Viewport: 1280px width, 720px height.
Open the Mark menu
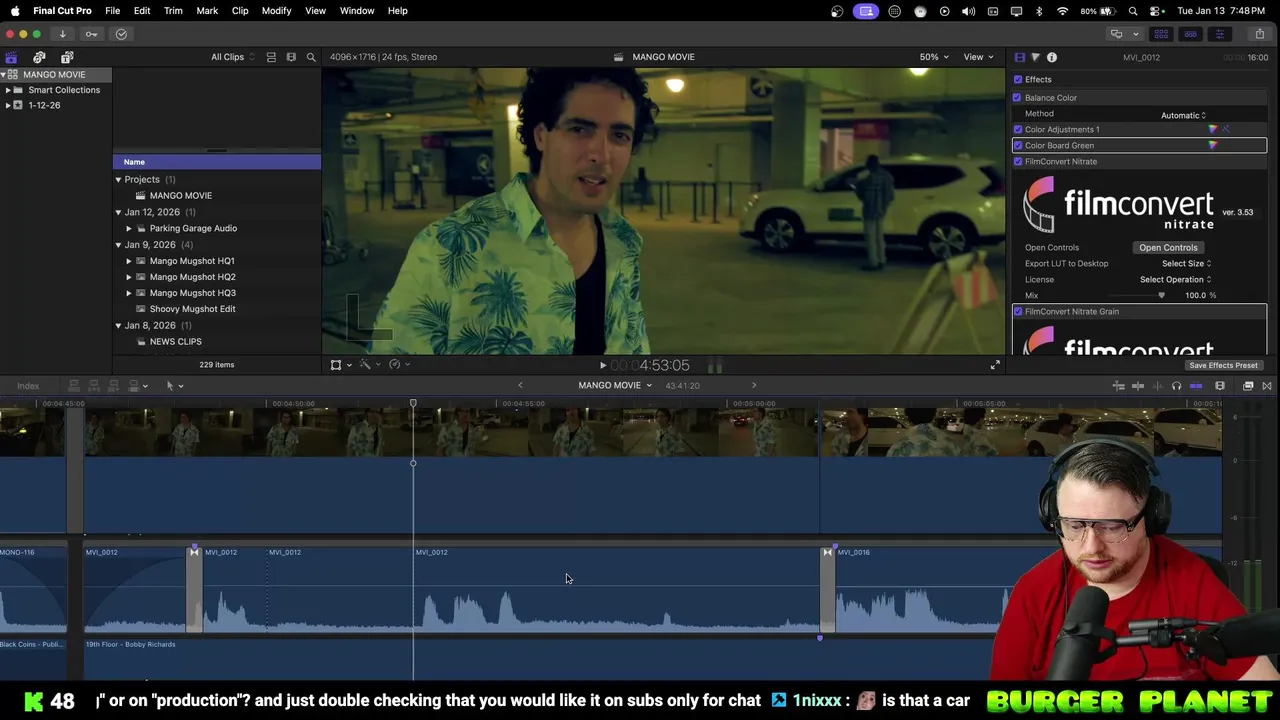[207, 11]
